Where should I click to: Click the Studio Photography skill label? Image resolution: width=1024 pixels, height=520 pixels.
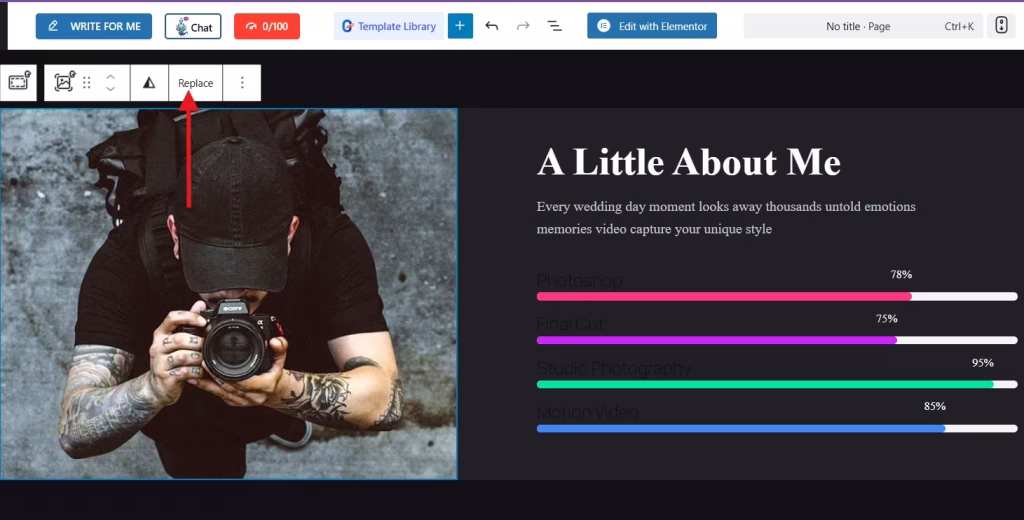tap(614, 368)
